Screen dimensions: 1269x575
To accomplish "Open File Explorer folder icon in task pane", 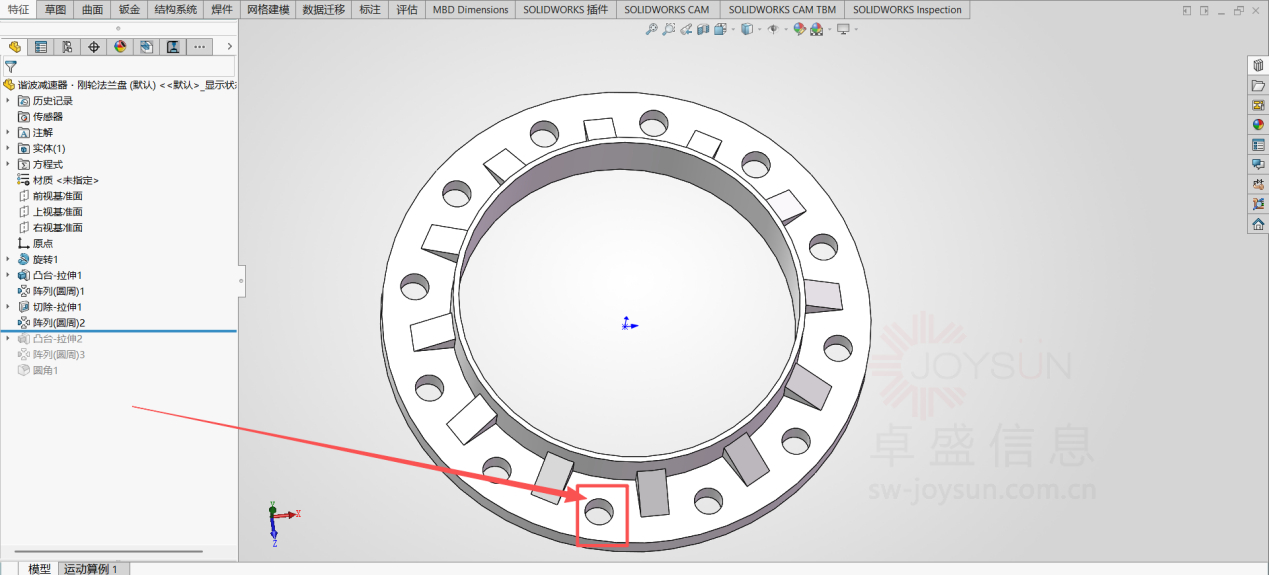I will 1258,85.
